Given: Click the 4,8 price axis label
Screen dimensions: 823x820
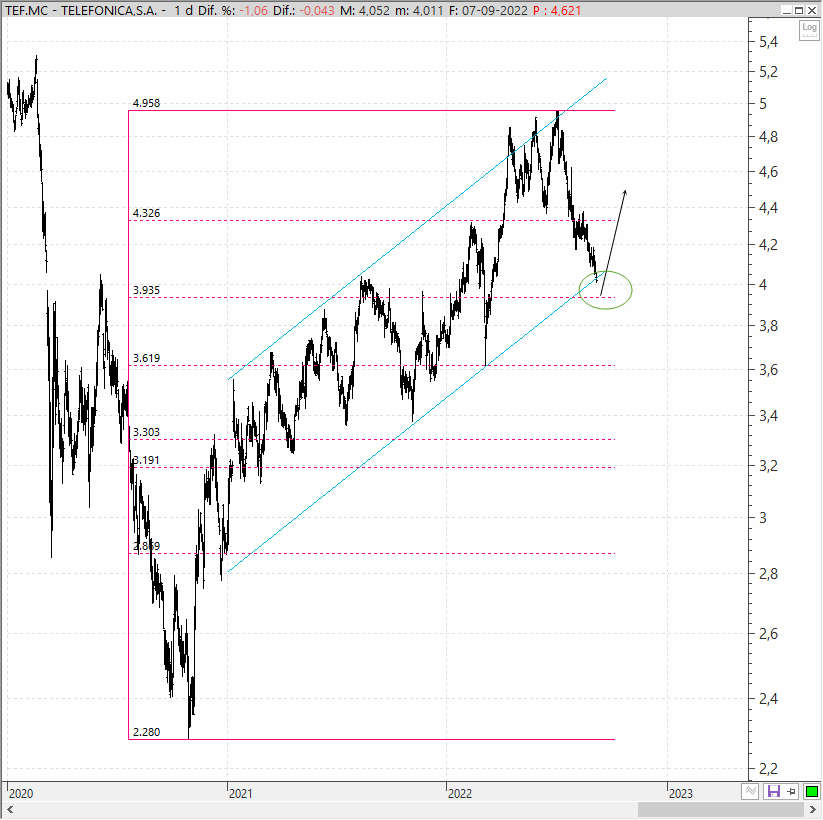Looking at the screenshot, I should 768,137.
